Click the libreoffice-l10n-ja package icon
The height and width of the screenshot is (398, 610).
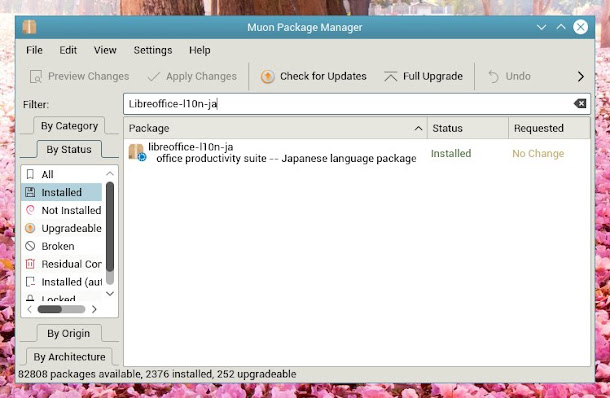point(137,152)
